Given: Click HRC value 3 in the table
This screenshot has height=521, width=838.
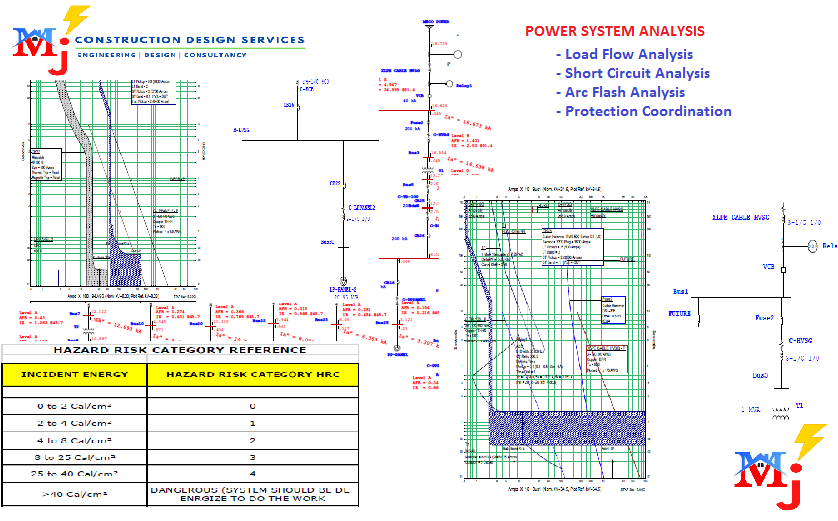Looking at the screenshot, I should point(252,457).
